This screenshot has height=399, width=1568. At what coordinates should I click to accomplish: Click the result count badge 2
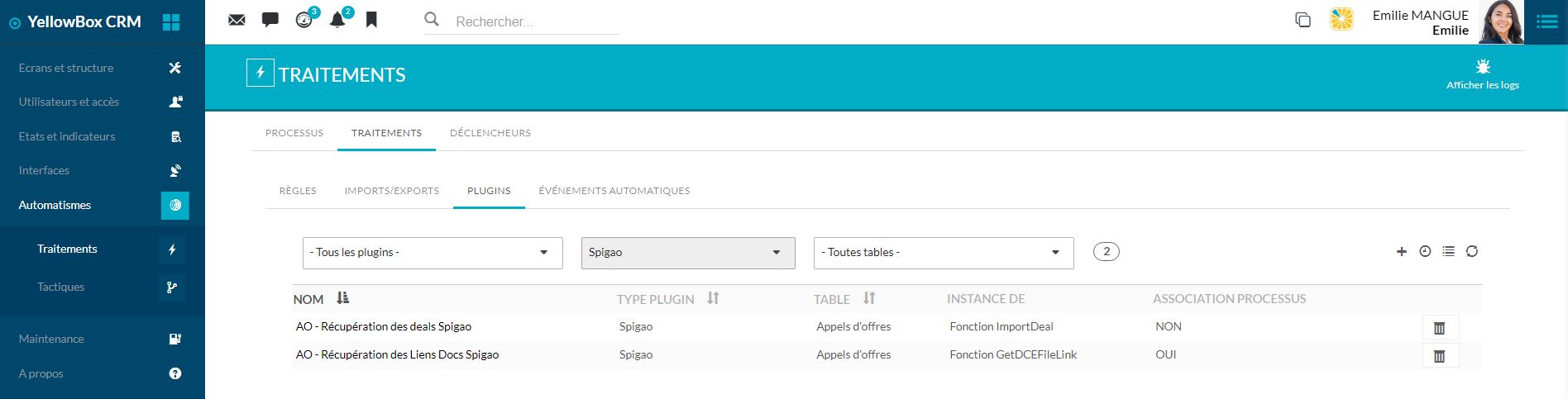coord(1107,252)
